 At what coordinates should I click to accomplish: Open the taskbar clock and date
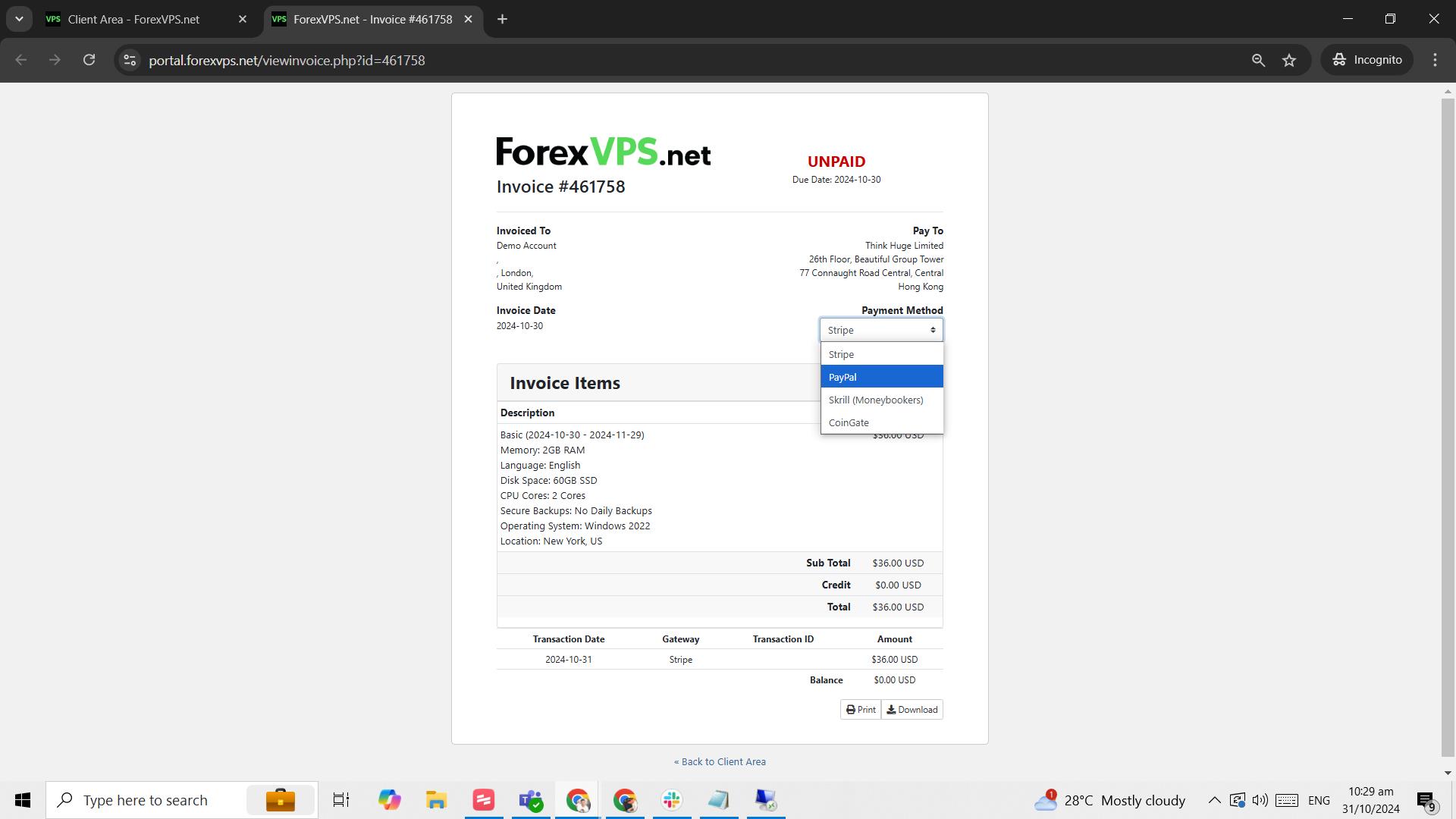pos(1370,800)
